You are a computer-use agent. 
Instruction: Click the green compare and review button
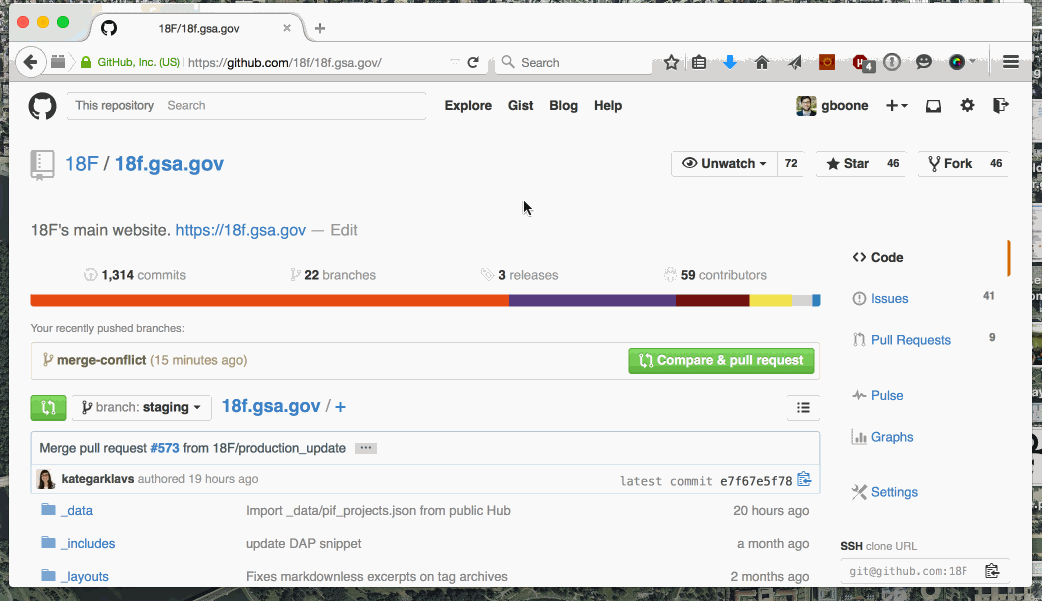(49, 408)
